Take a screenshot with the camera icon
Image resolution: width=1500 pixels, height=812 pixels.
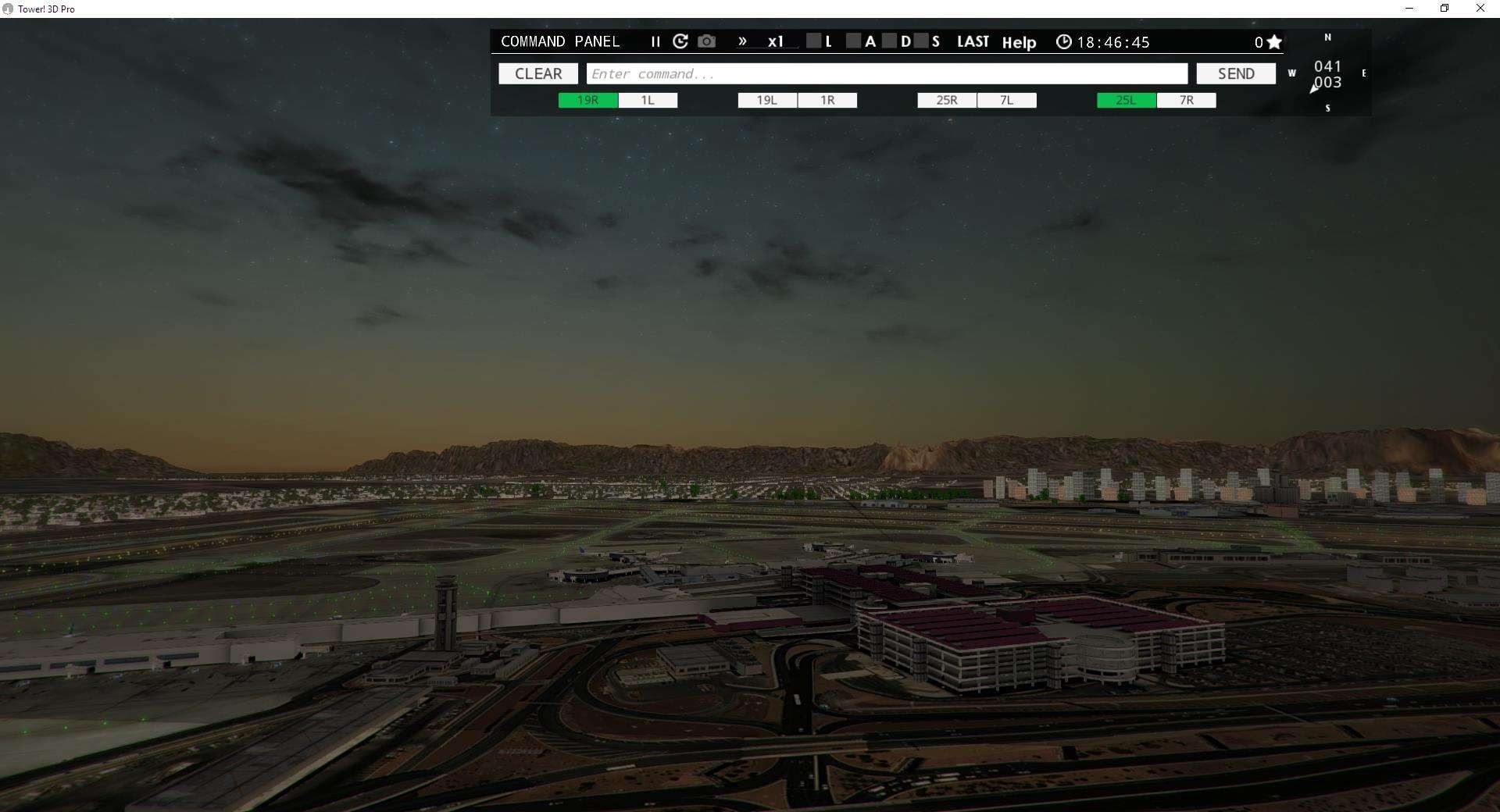coord(706,41)
